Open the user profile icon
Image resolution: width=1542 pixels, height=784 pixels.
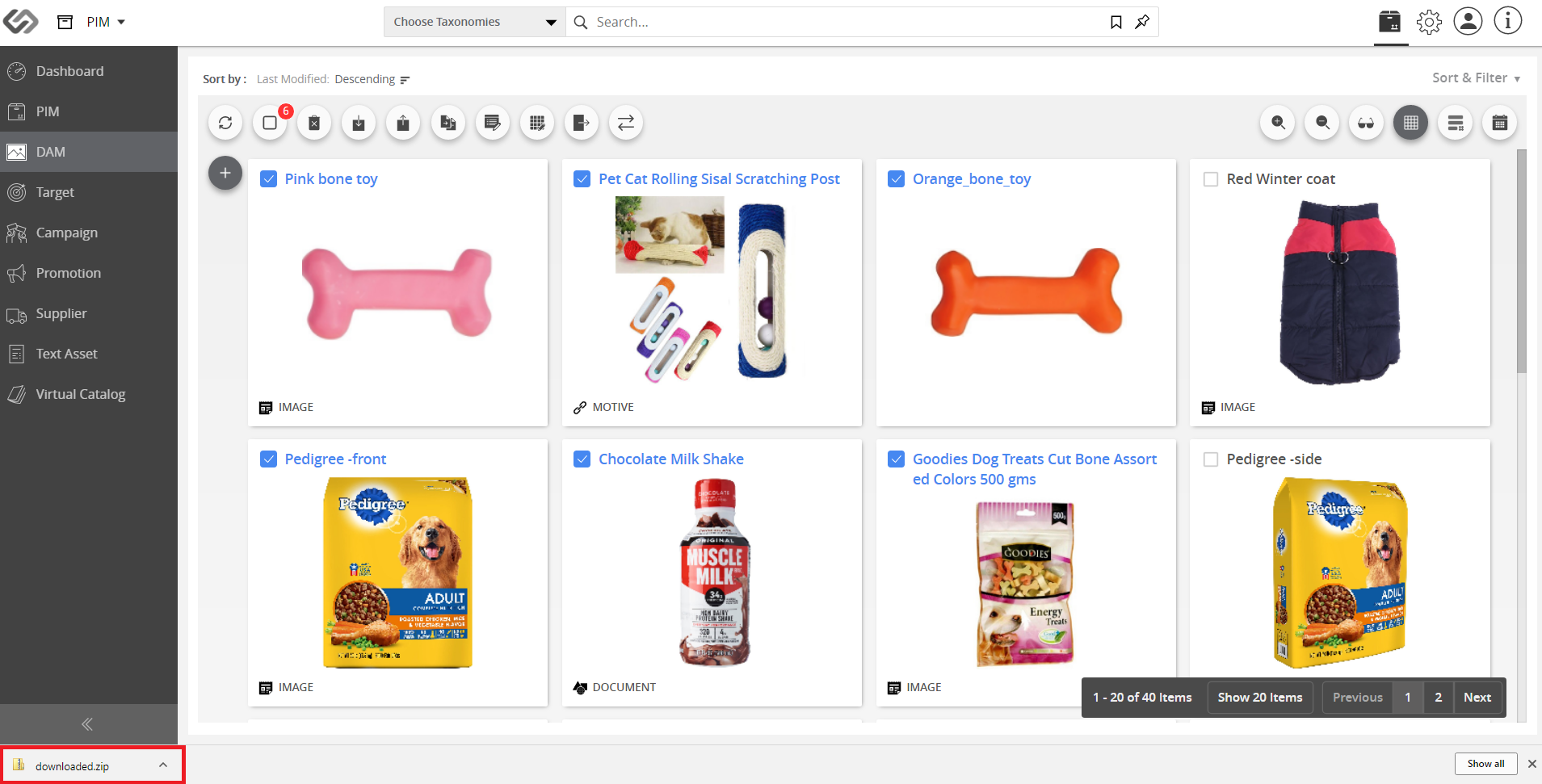point(1468,21)
